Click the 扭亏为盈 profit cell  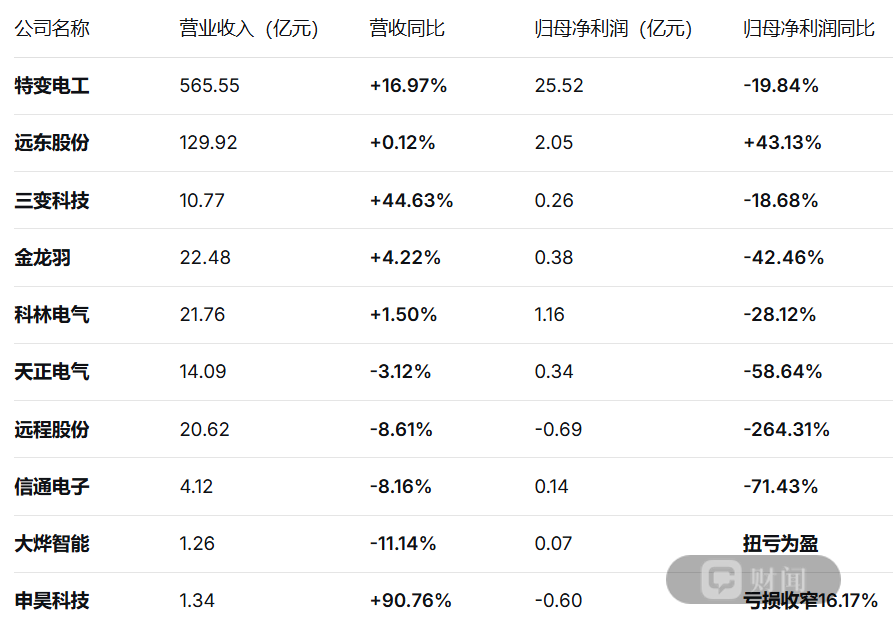tap(780, 544)
